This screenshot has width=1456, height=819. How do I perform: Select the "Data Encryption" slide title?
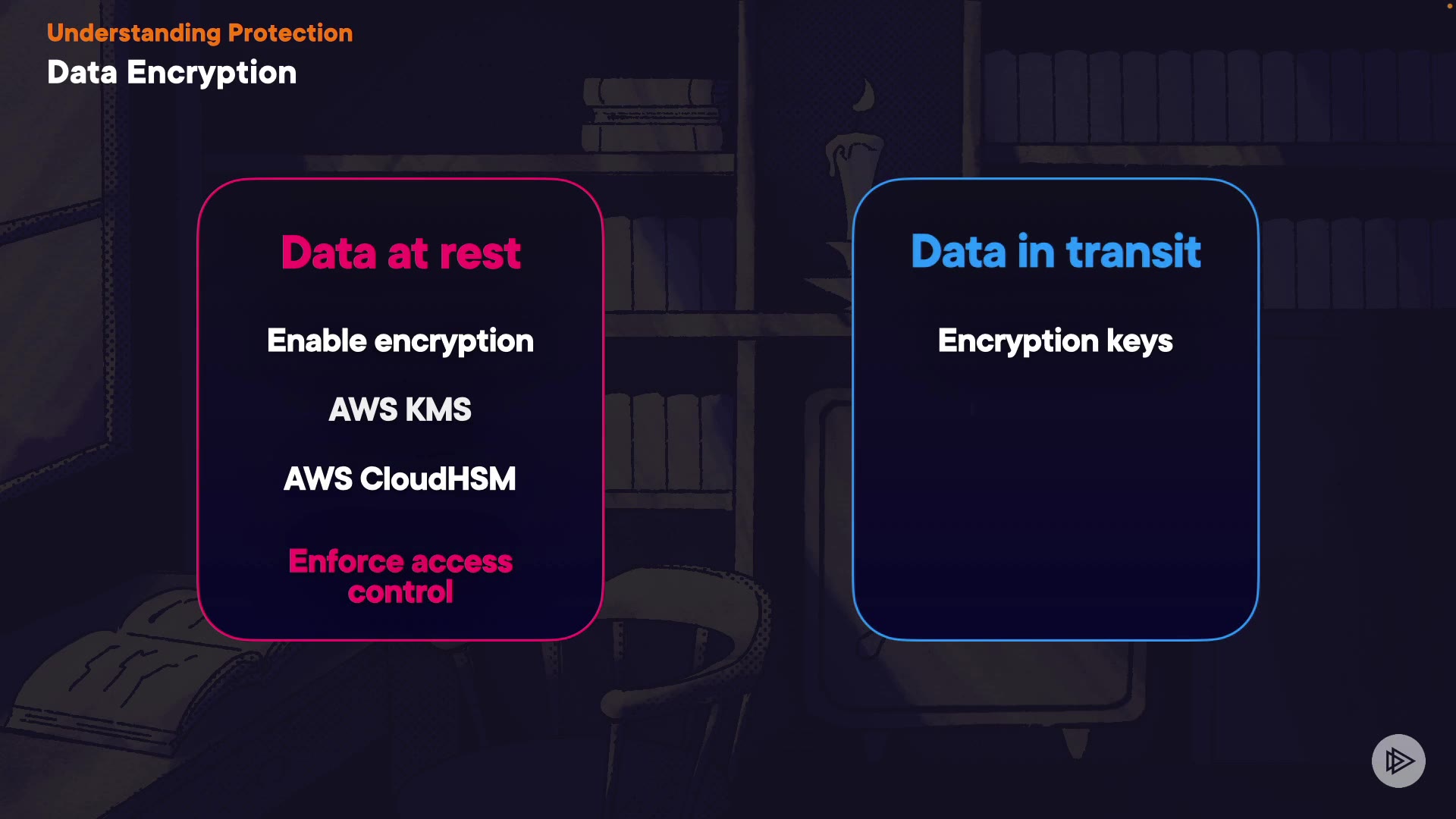(171, 73)
